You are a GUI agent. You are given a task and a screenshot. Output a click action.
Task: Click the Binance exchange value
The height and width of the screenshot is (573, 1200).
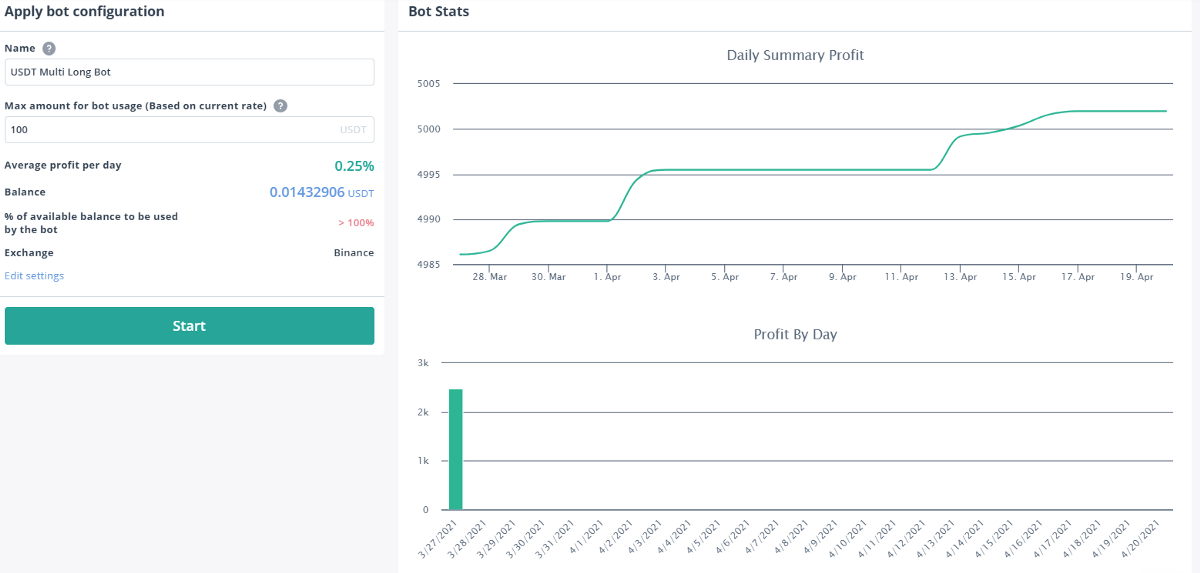click(x=353, y=253)
